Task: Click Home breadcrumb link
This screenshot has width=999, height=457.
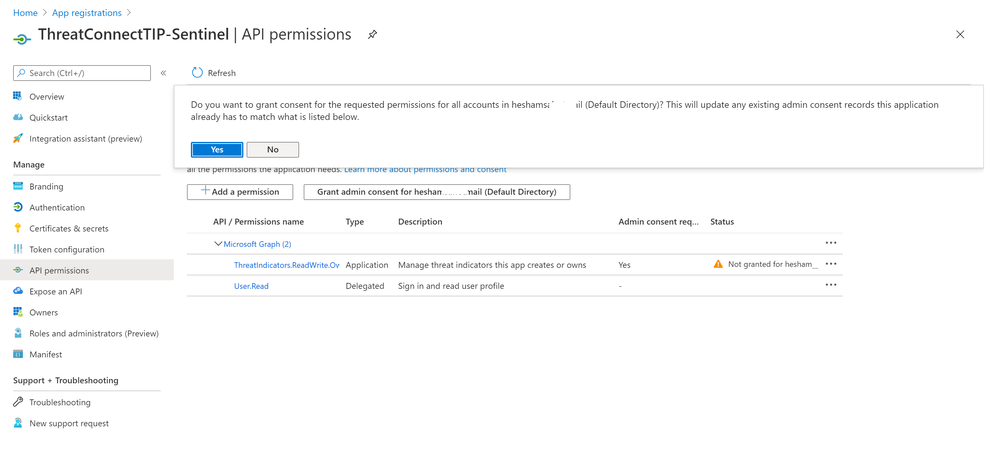Action: pyautogui.click(x=25, y=13)
